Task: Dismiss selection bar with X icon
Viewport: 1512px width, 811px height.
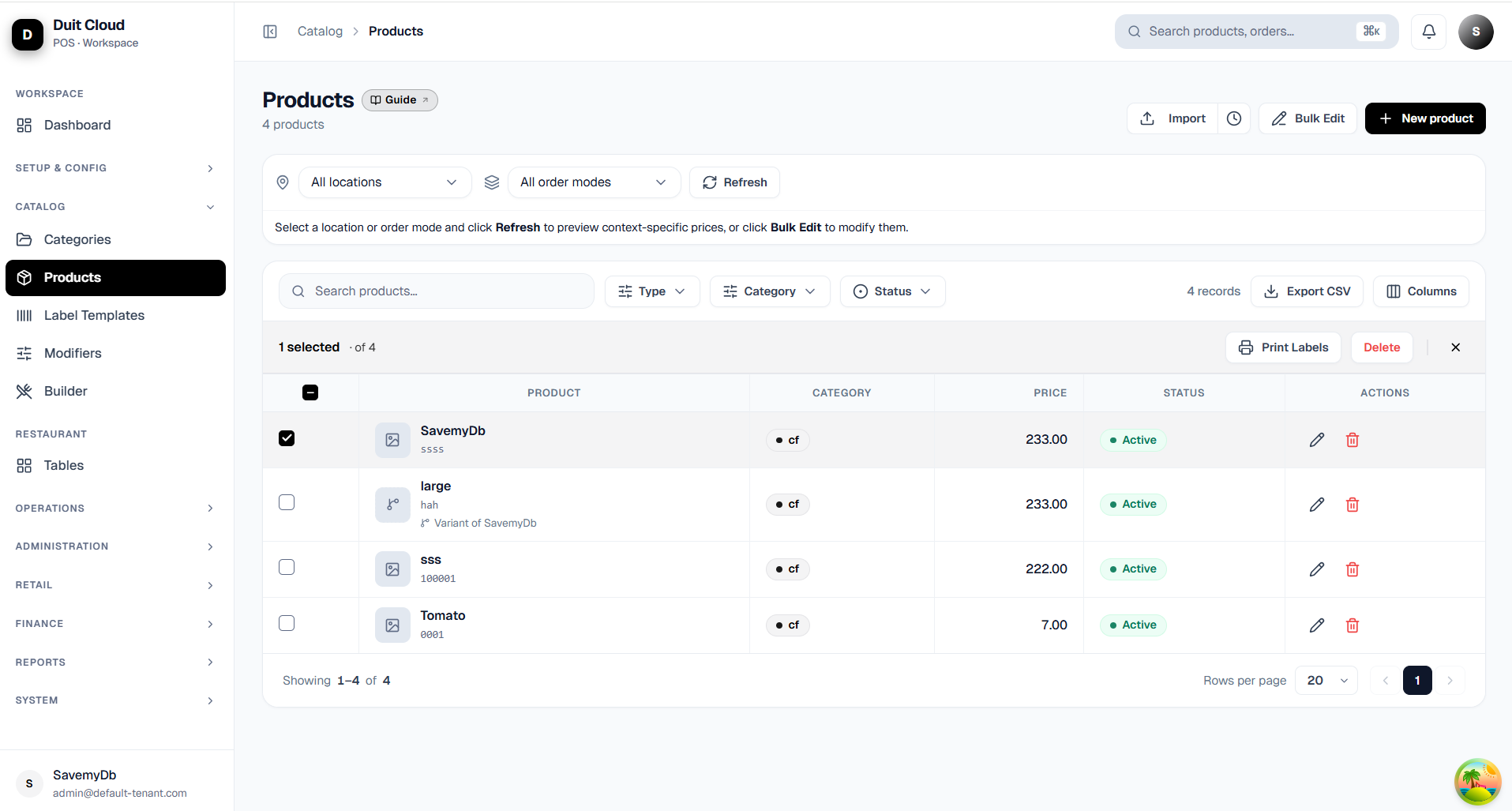Action: click(x=1456, y=347)
